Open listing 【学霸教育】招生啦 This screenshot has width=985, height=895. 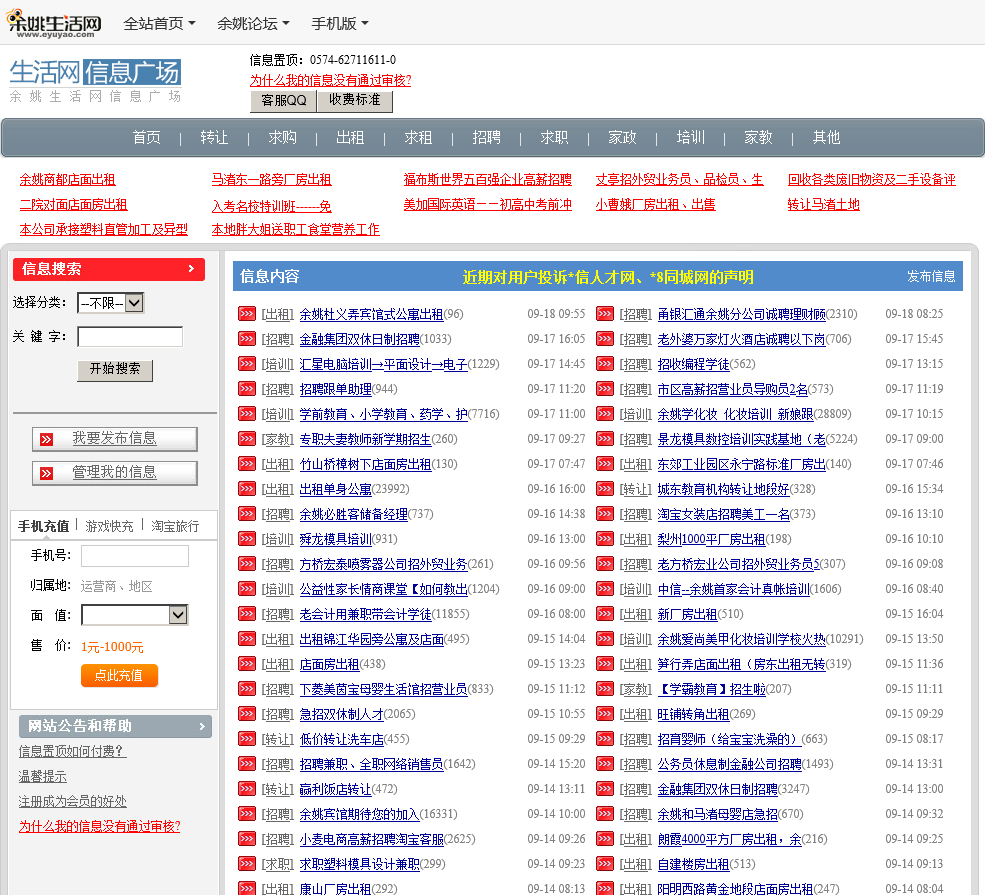coord(711,689)
